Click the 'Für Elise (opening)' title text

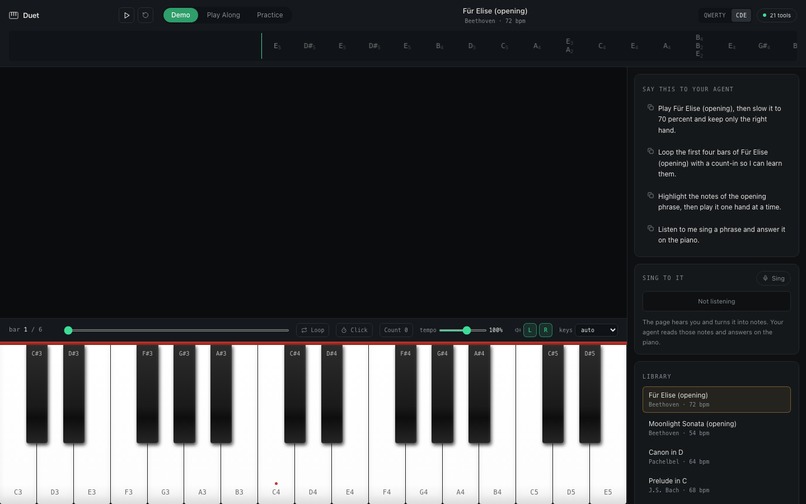pyautogui.click(x=494, y=11)
